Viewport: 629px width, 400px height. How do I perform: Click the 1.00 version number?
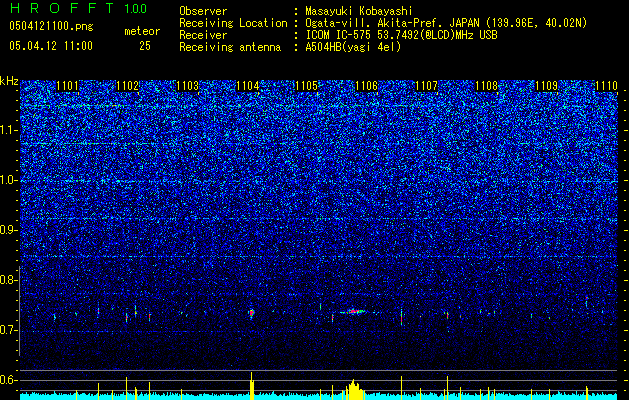[136, 9]
